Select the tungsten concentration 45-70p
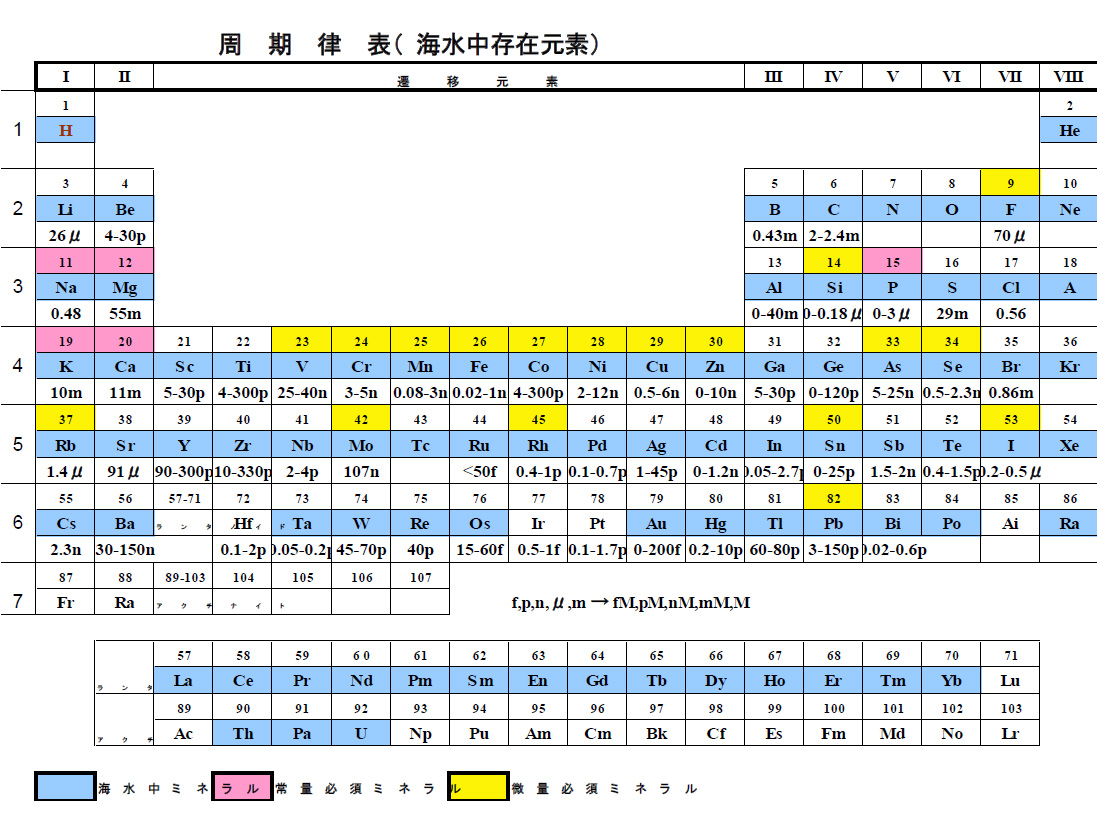The width and height of the screenshot is (1097, 820). (360, 550)
